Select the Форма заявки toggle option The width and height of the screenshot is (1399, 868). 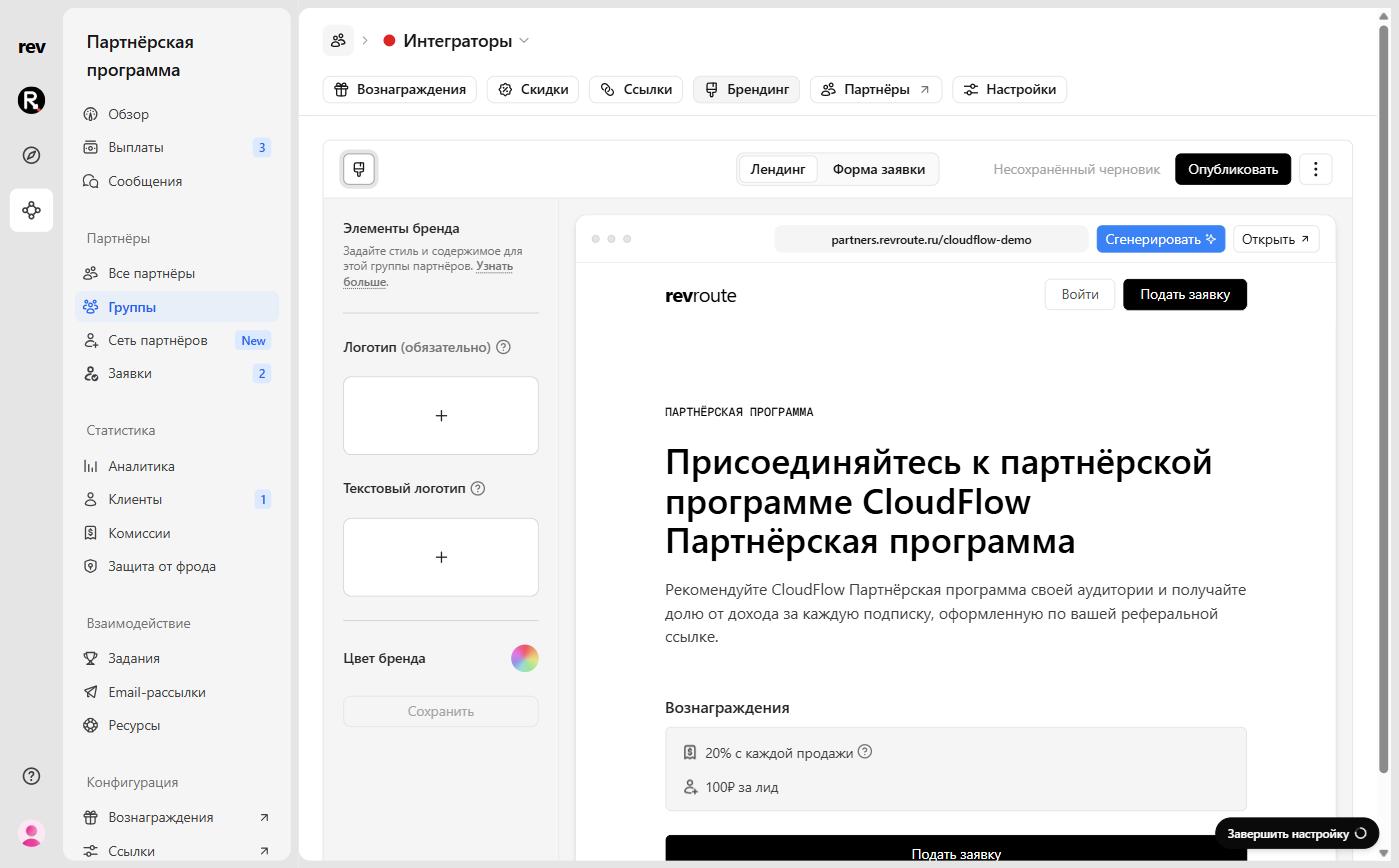pyautogui.click(x=878, y=169)
